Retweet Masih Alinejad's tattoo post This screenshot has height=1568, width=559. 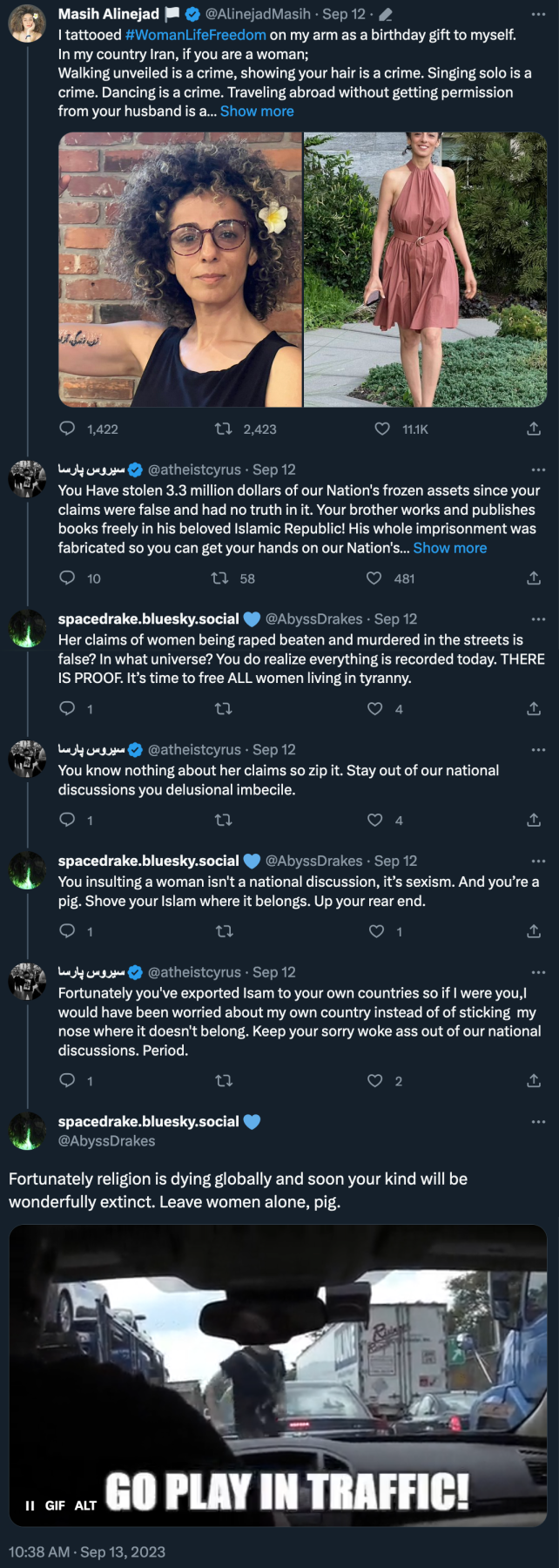coord(224,429)
